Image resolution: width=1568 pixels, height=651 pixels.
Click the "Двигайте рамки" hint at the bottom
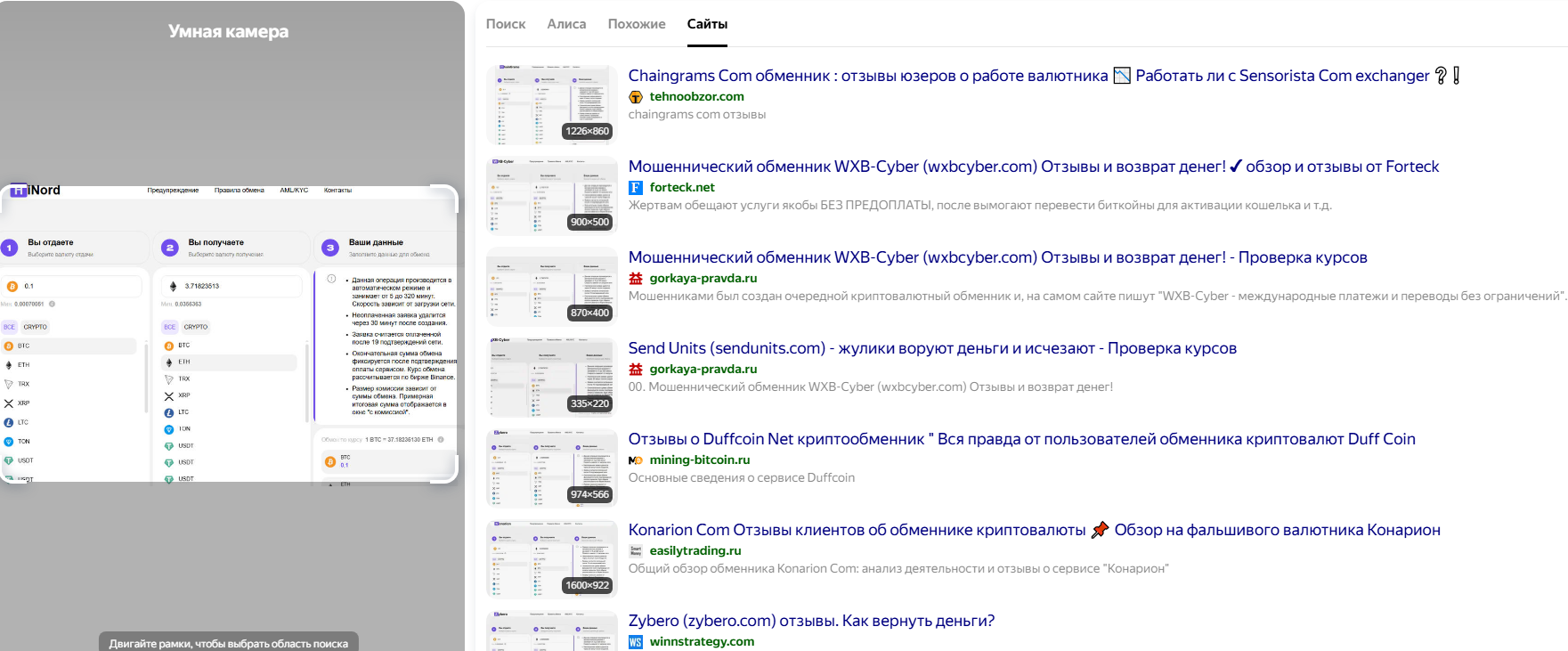point(229,643)
